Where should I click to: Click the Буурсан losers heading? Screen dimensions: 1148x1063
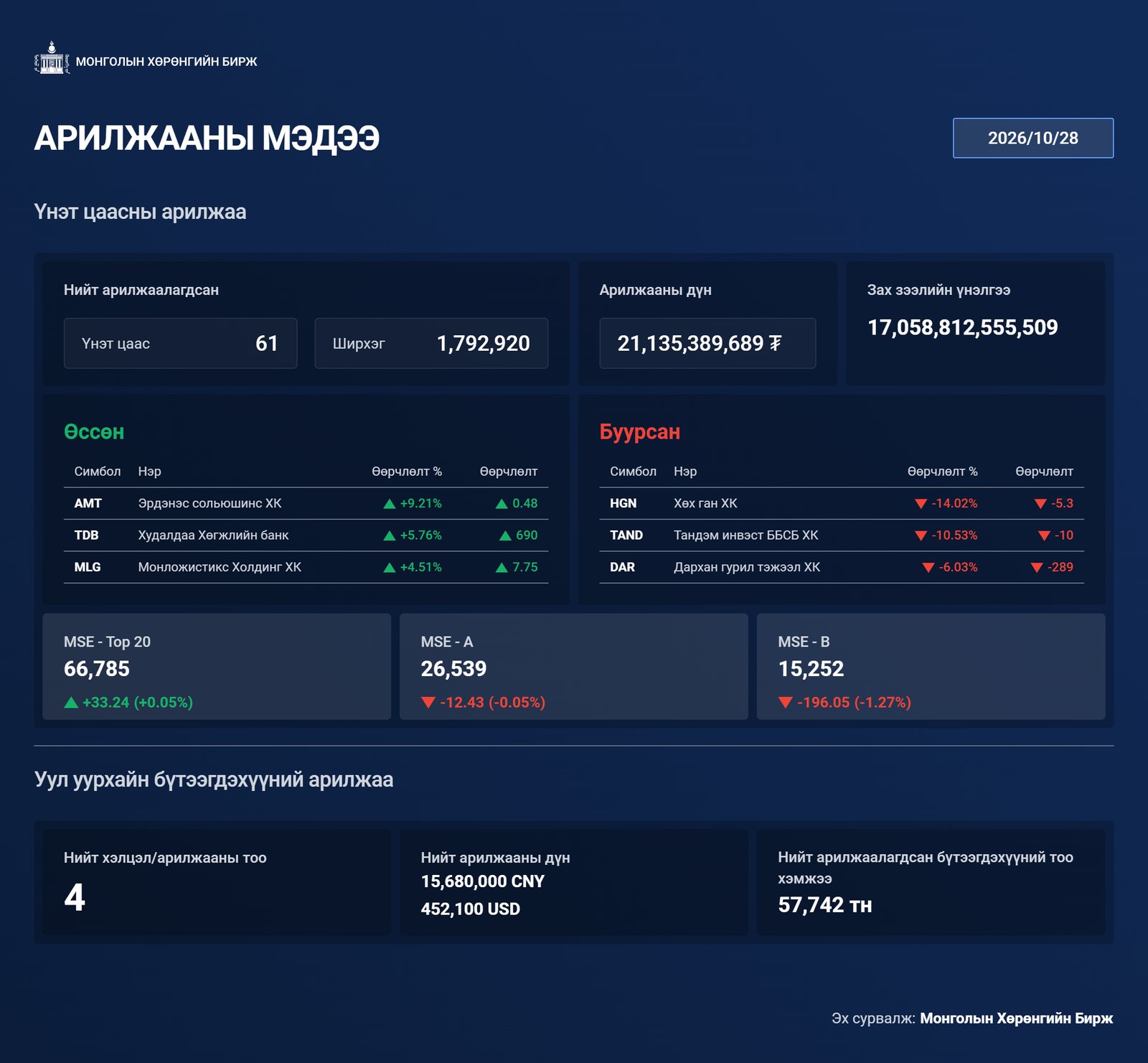click(x=639, y=432)
